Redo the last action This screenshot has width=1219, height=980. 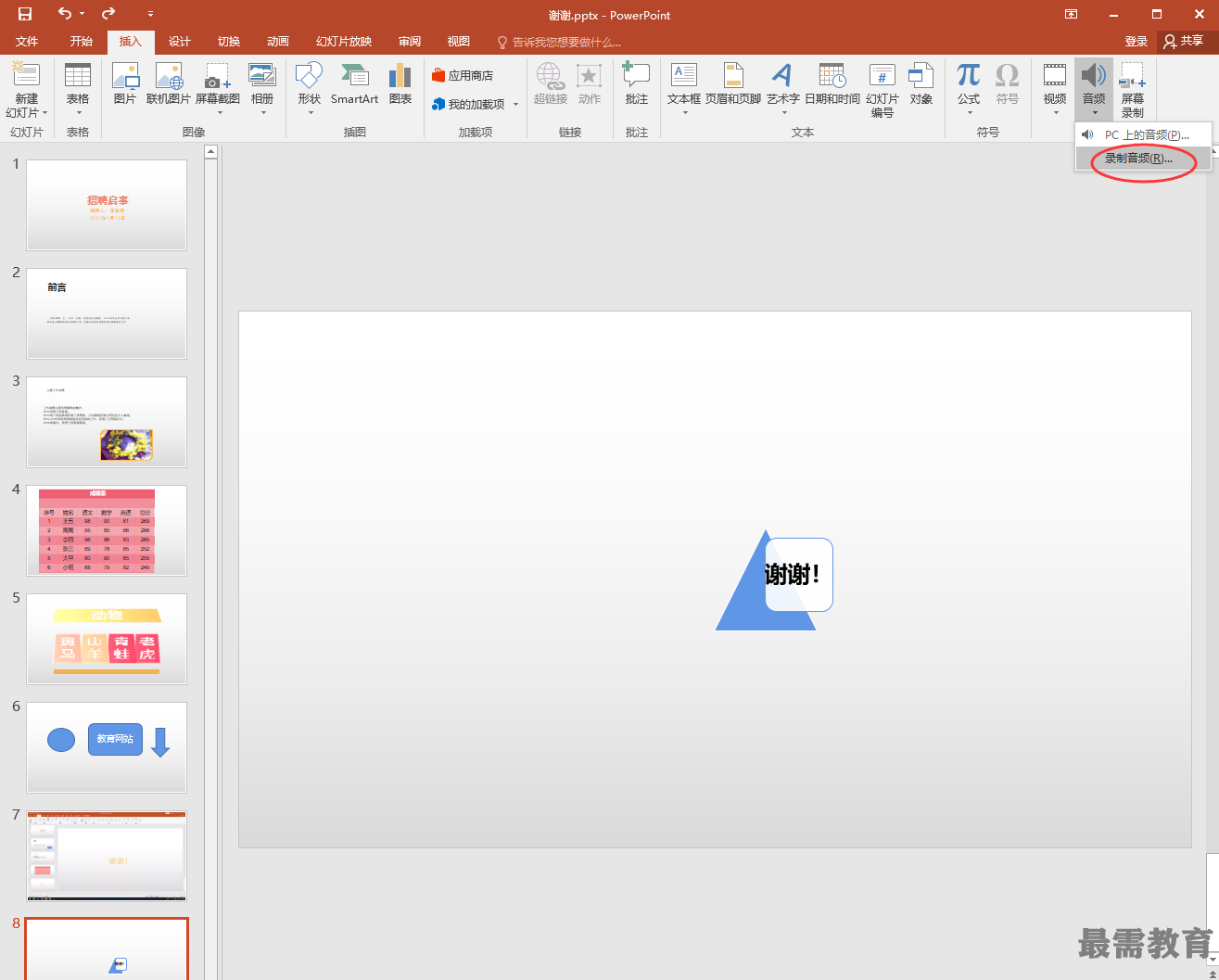[108, 14]
